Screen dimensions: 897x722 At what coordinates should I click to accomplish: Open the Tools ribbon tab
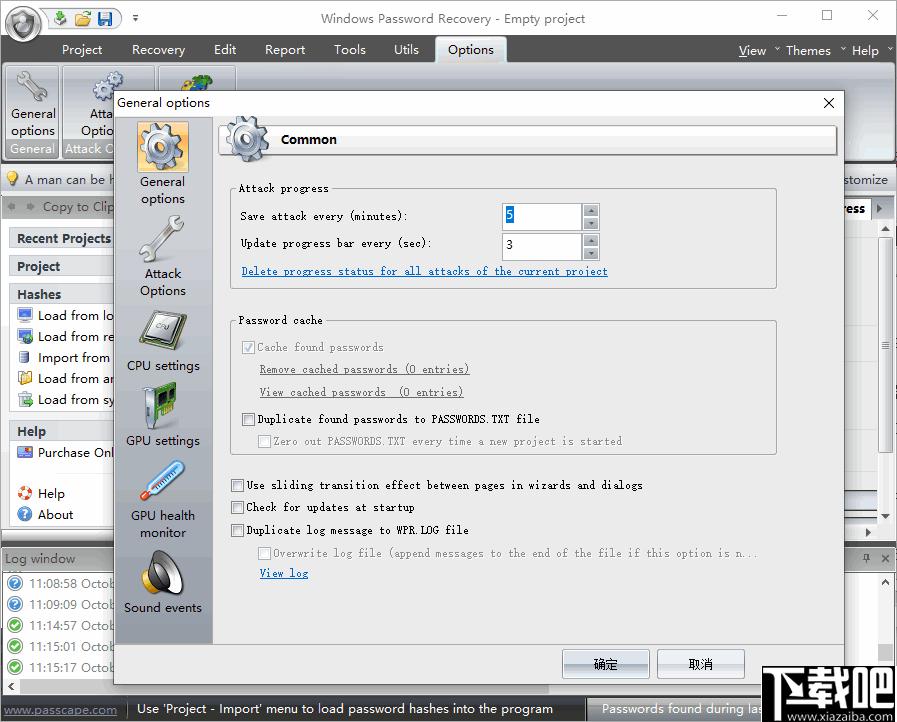point(350,50)
